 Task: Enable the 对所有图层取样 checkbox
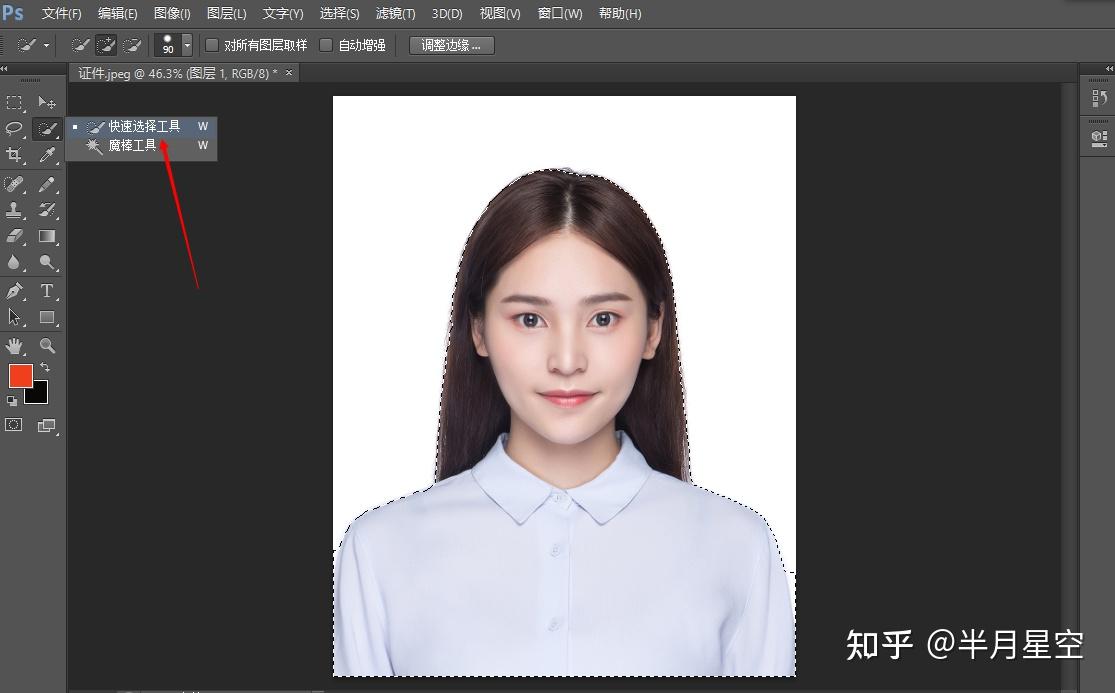[211, 45]
